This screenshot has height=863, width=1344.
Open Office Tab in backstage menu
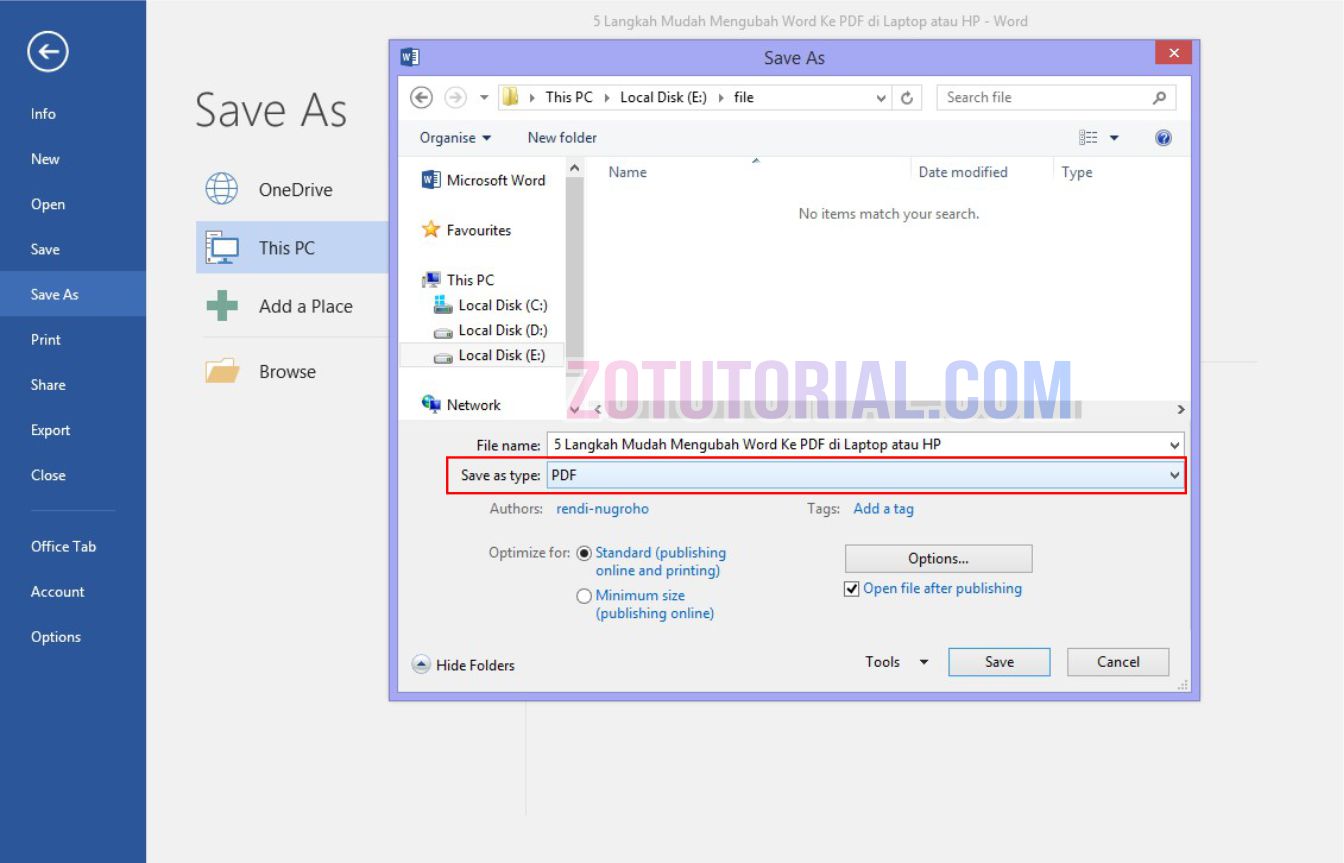[x=73, y=546]
